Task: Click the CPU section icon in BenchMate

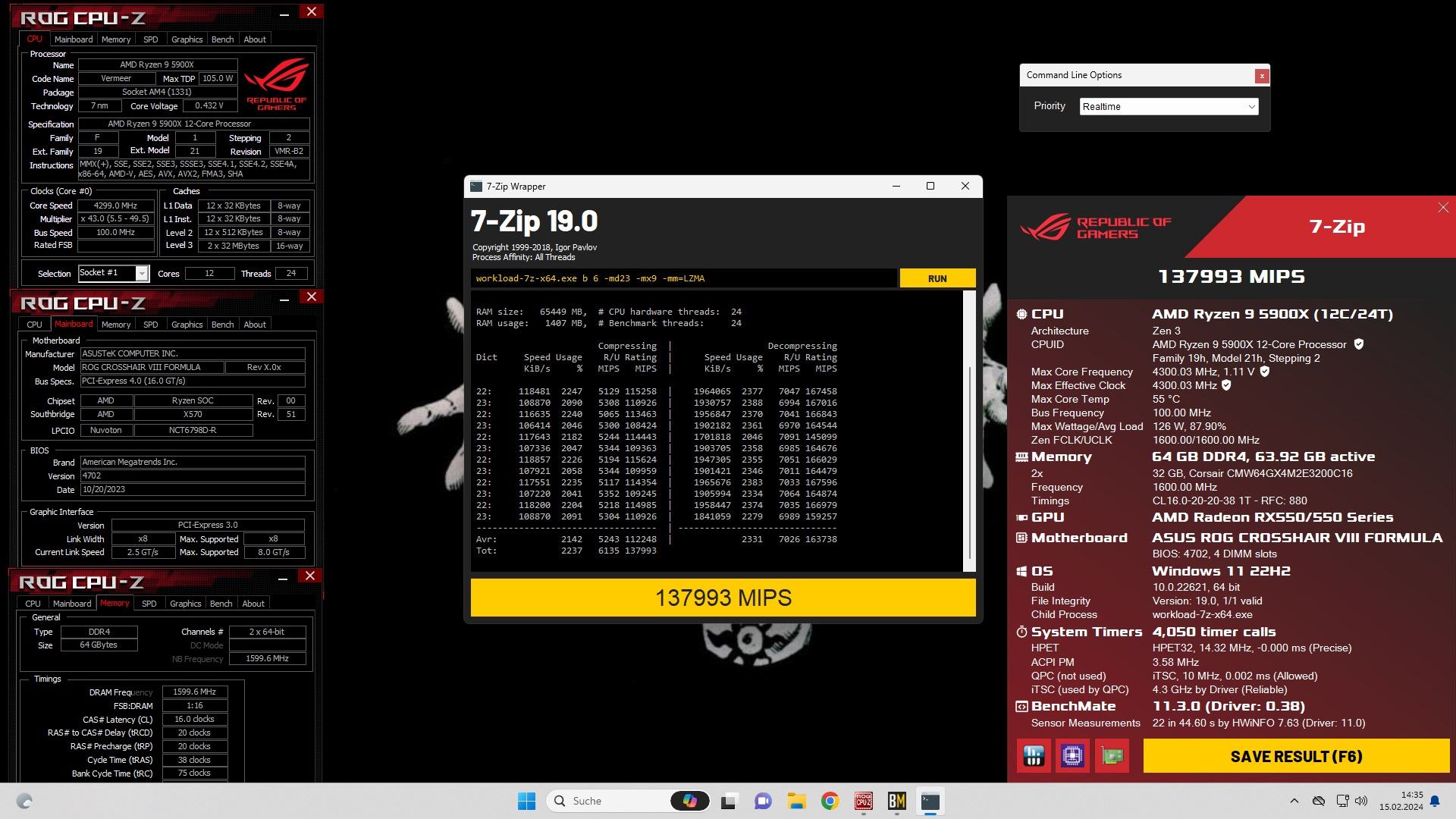Action: (1021, 314)
